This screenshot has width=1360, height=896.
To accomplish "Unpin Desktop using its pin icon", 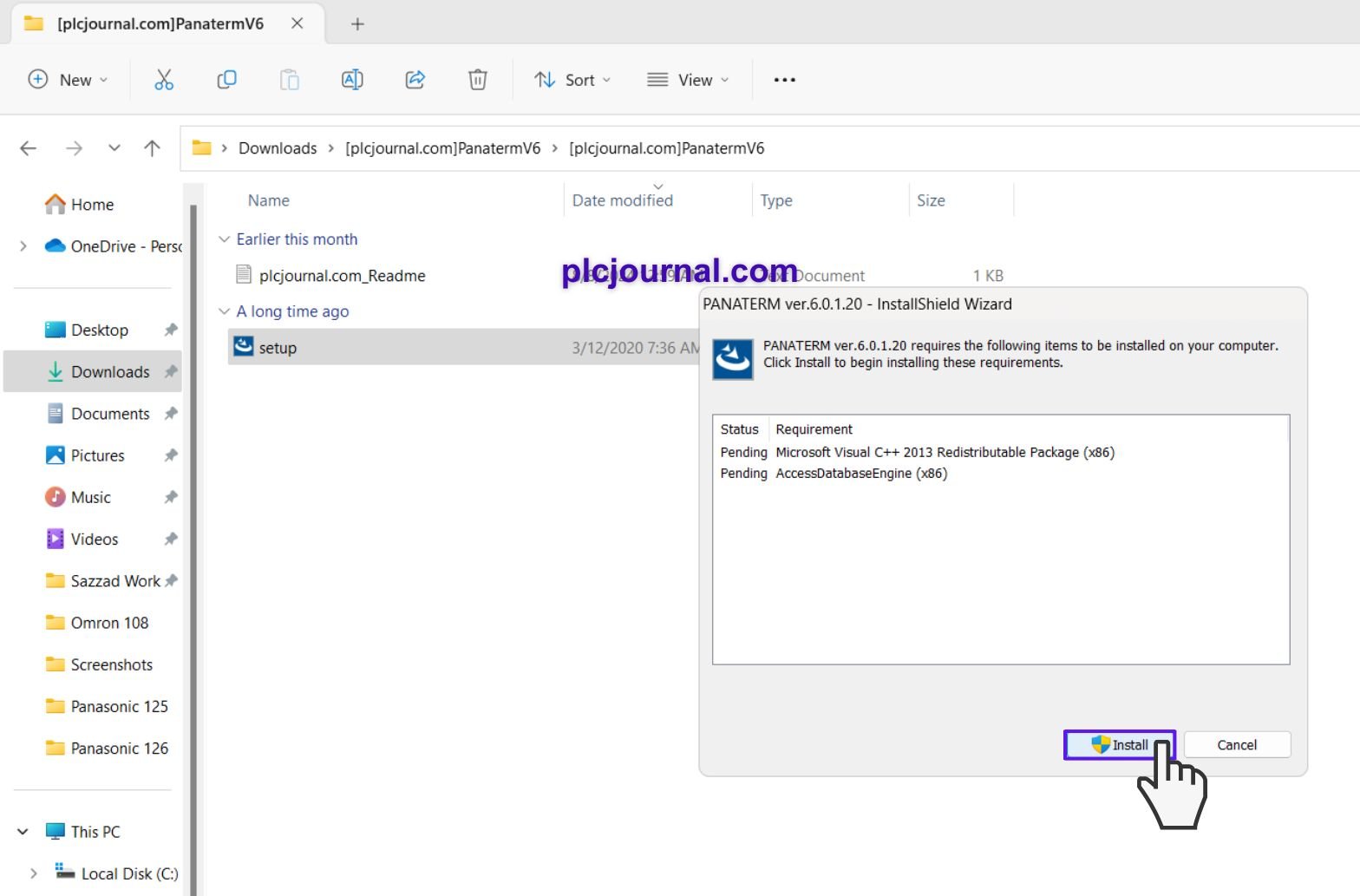I will click(171, 330).
